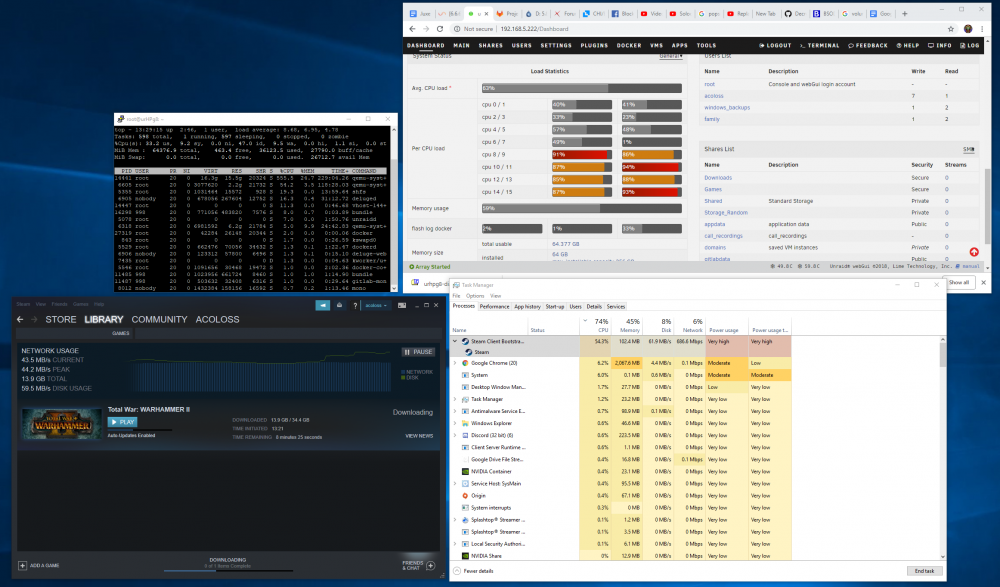Reload the Chrome page
The image size is (1000, 587).
click(439, 29)
